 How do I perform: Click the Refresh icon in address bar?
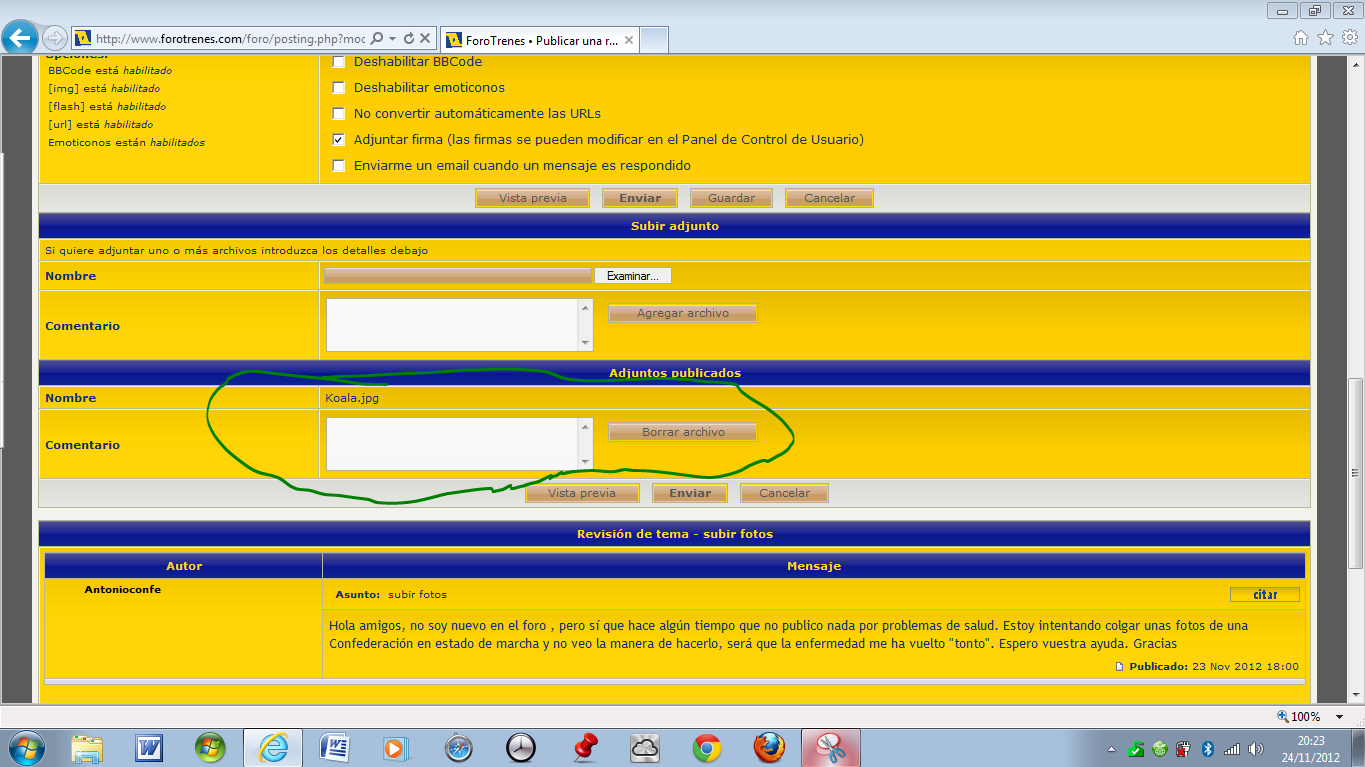[x=409, y=39]
